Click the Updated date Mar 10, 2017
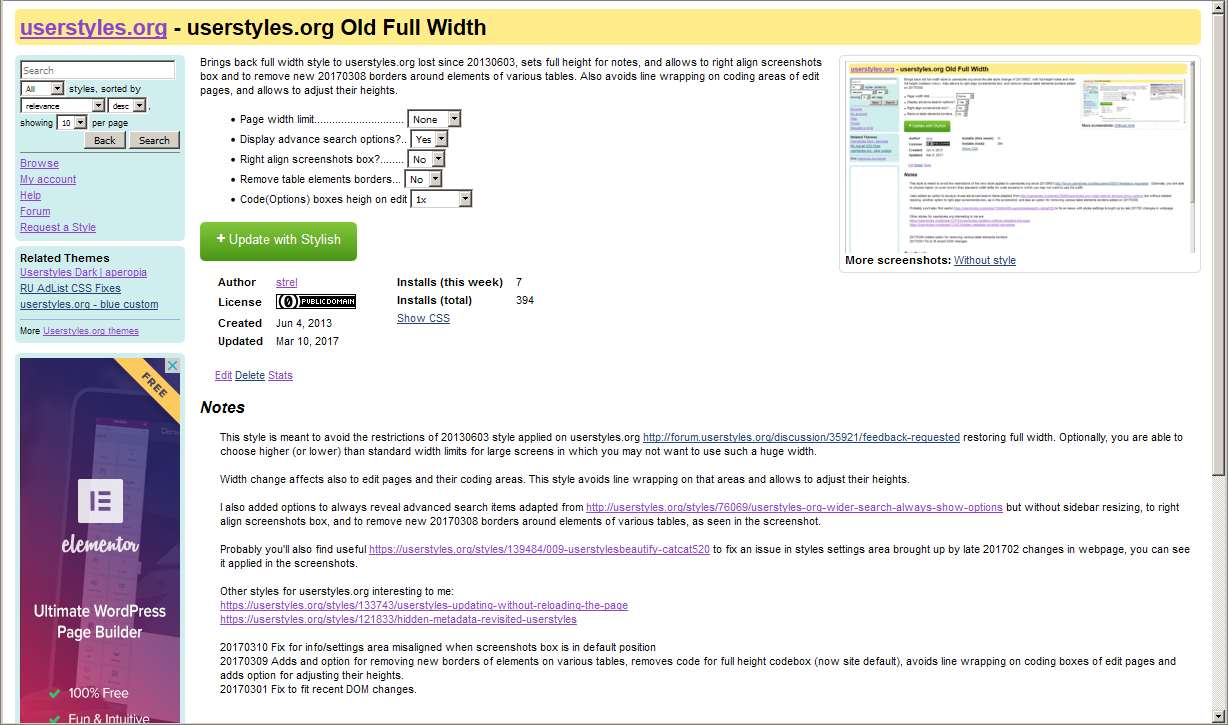1228x725 pixels. coord(307,341)
